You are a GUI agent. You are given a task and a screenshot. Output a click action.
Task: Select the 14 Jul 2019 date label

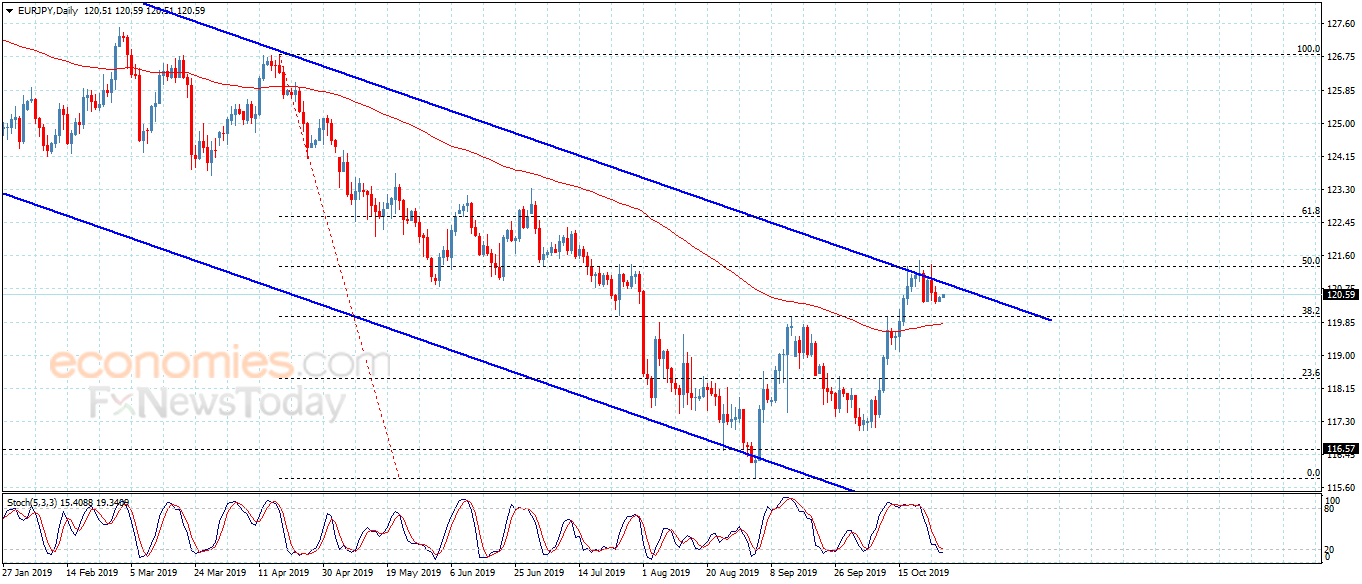602,574
